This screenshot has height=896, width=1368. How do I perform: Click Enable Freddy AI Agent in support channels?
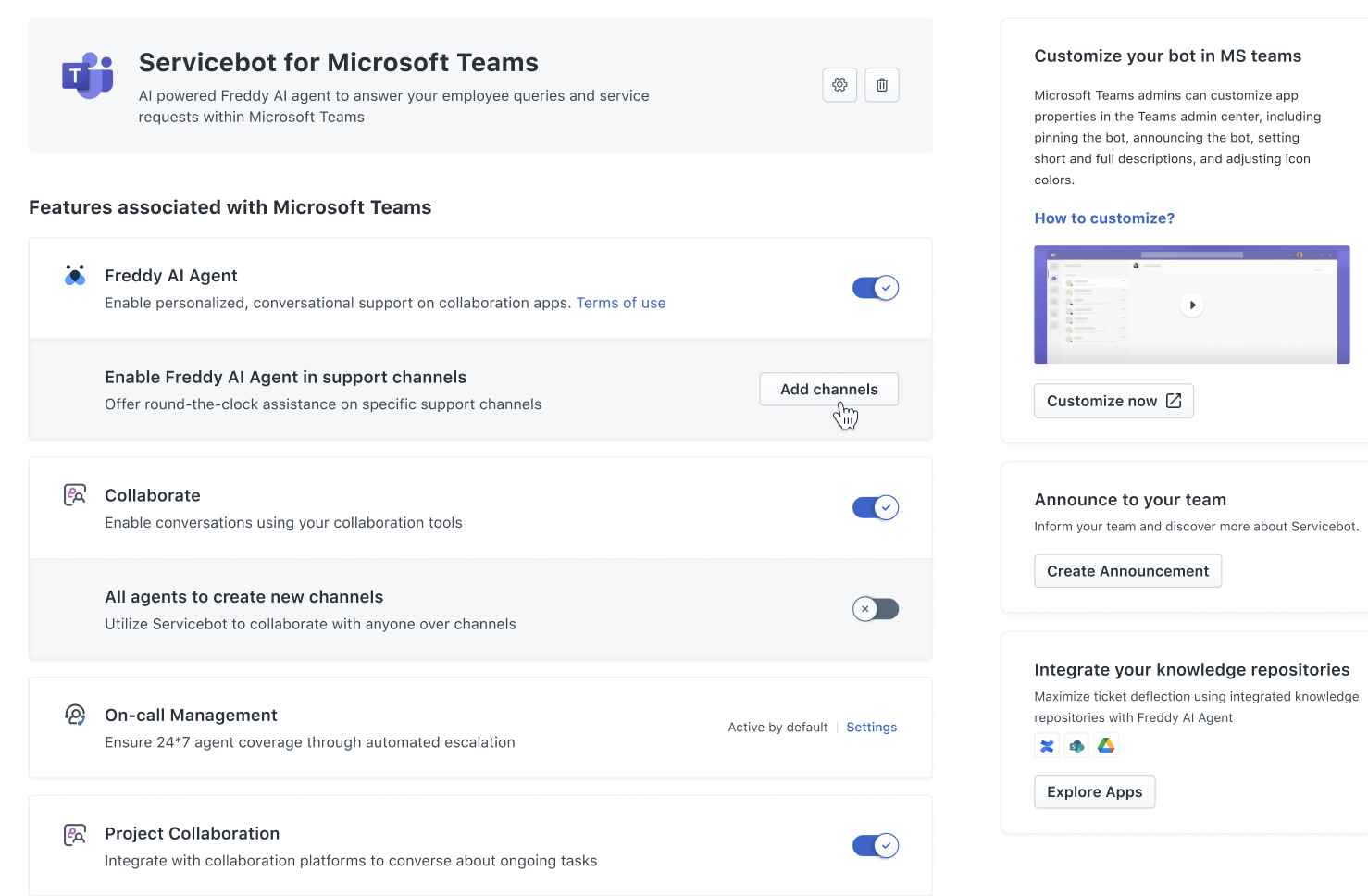click(x=286, y=377)
